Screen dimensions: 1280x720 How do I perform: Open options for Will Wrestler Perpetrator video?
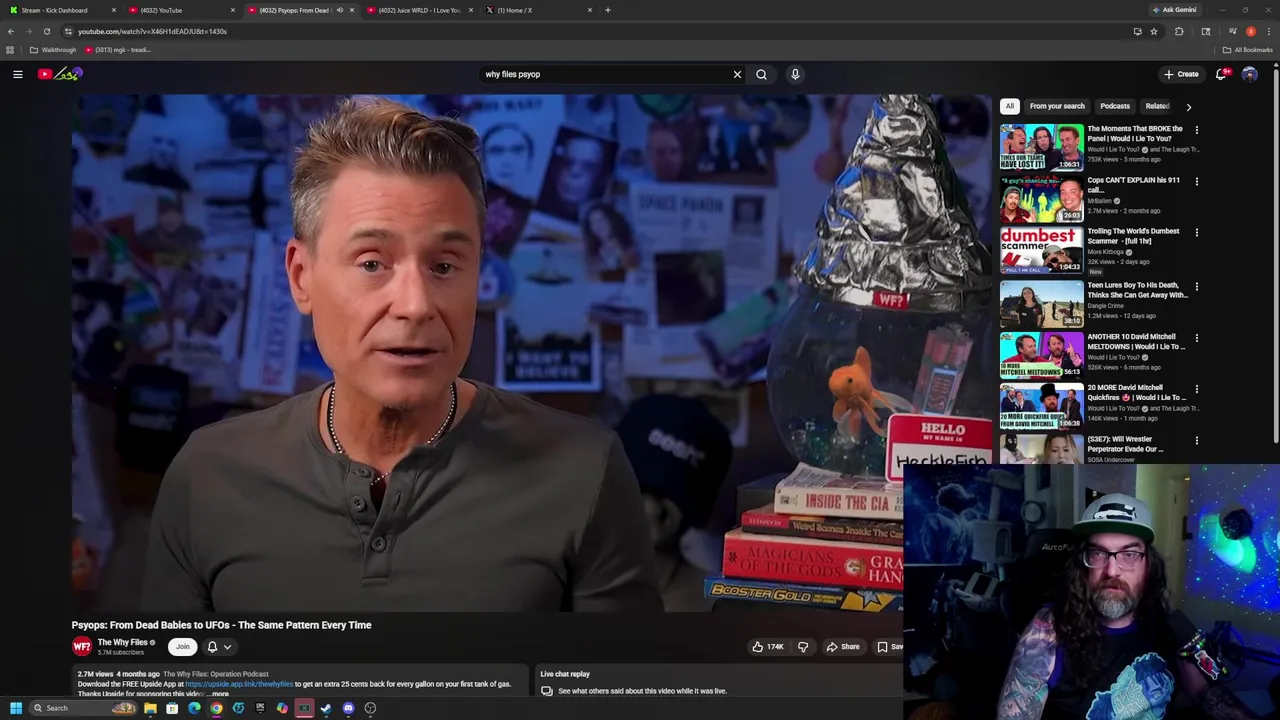1196,441
